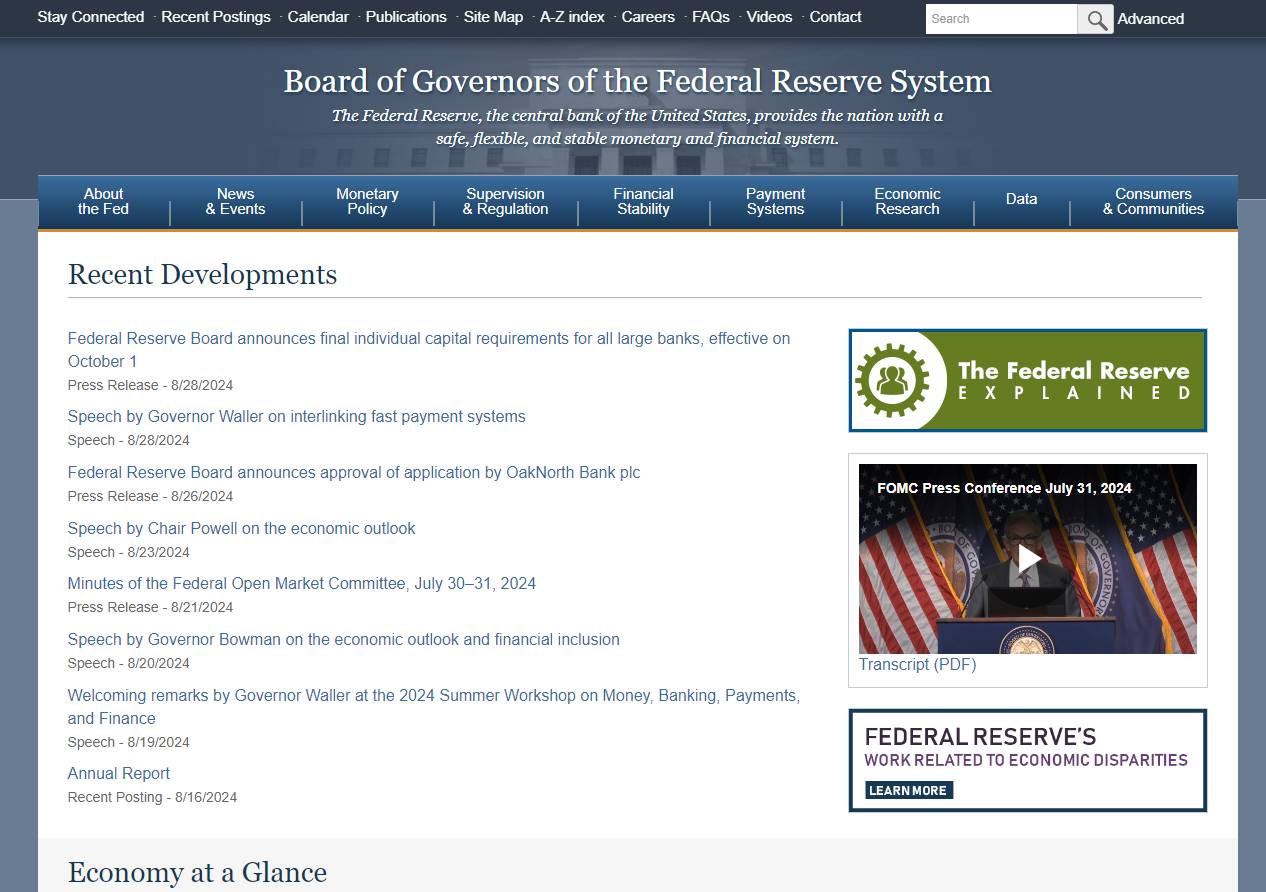
Task: Open Governor Waller speech on fast payment systems
Action: [296, 416]
